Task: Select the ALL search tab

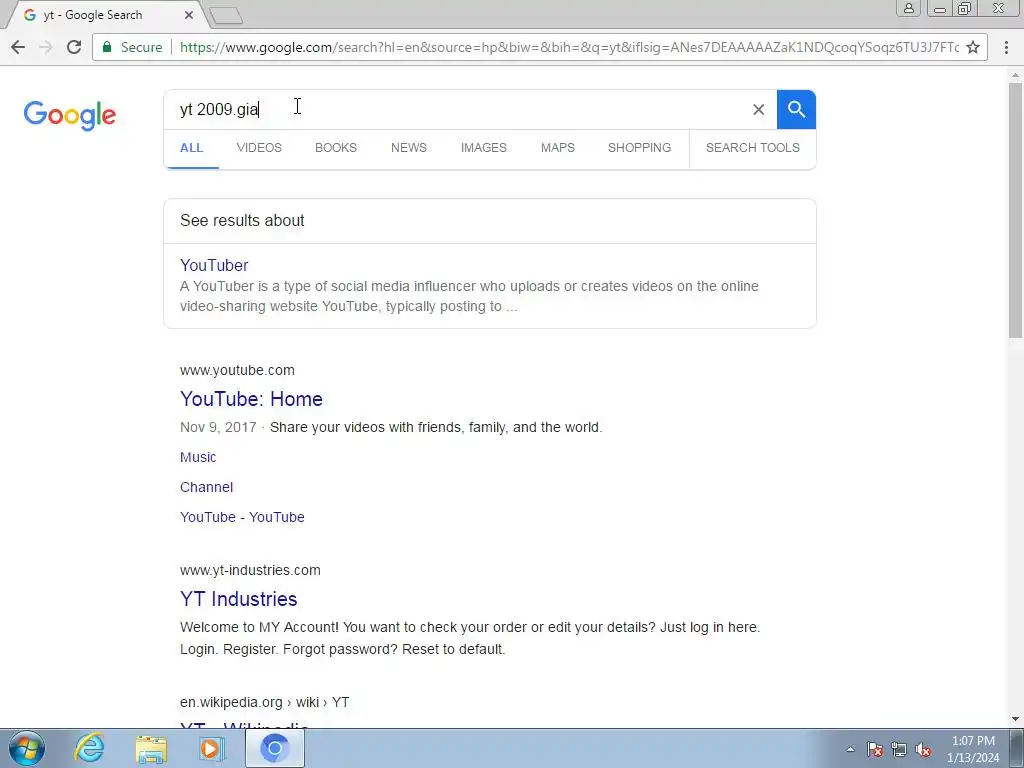Action: [x=191, y=148]
